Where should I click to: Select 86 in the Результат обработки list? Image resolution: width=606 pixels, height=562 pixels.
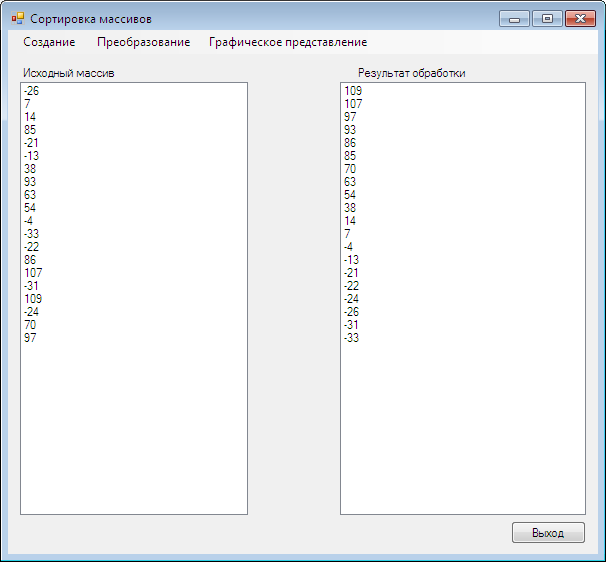[x=463, y=143]
